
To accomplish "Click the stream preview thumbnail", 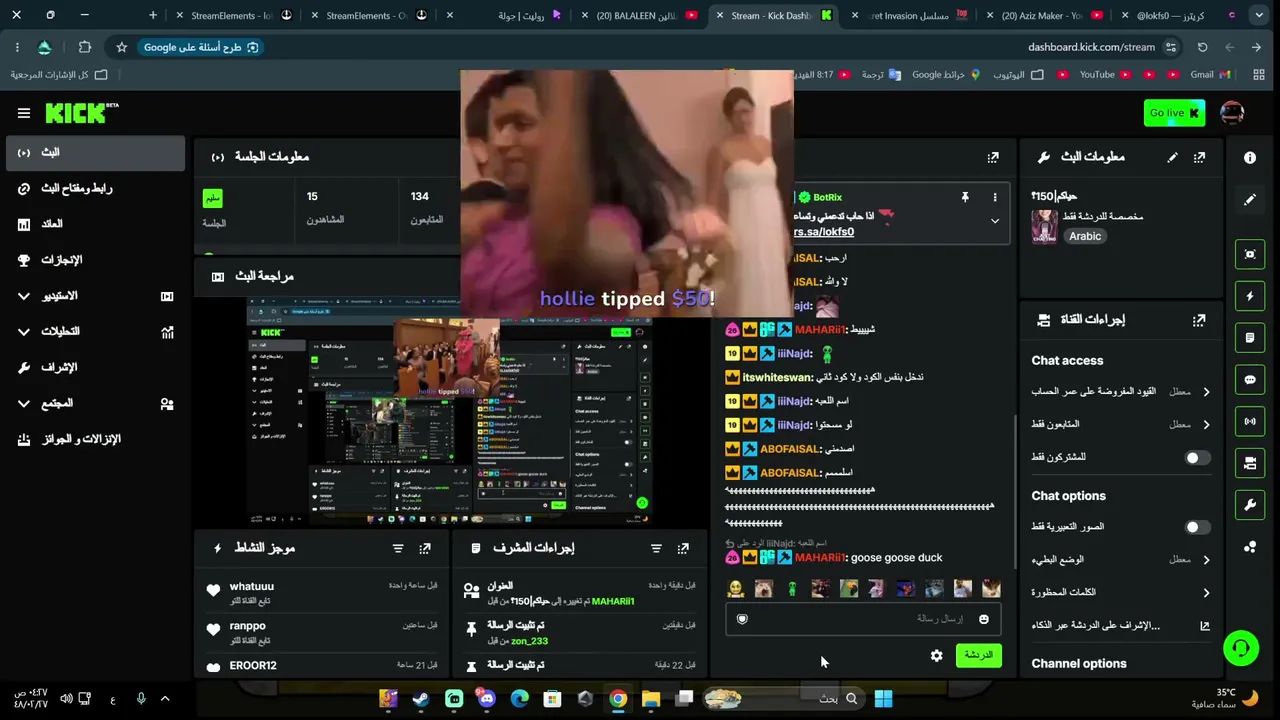I will pyautogui.click(x=450, y=411).
